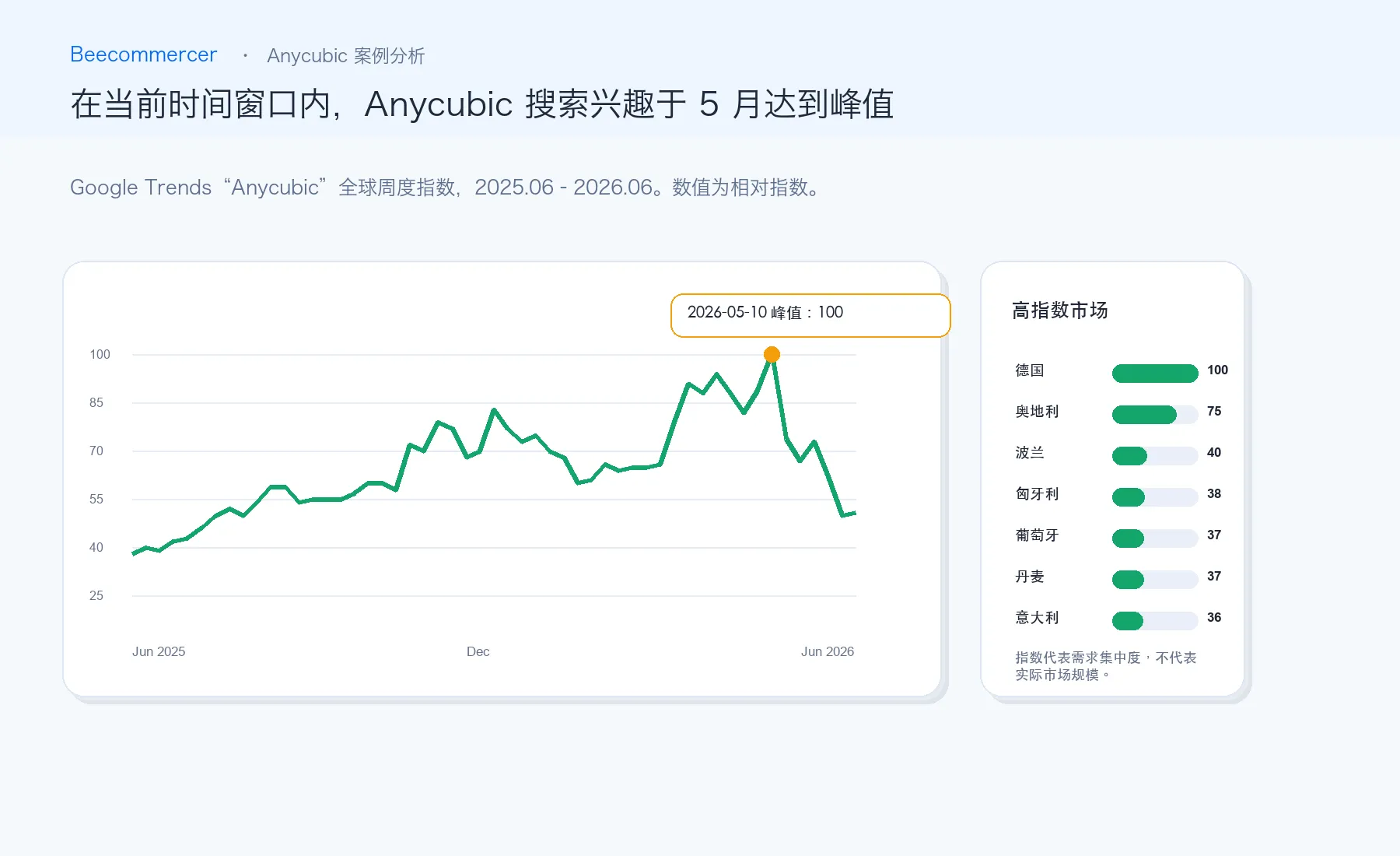
Task: Click the 匈牙利 country label
Action: (1037, 494)
